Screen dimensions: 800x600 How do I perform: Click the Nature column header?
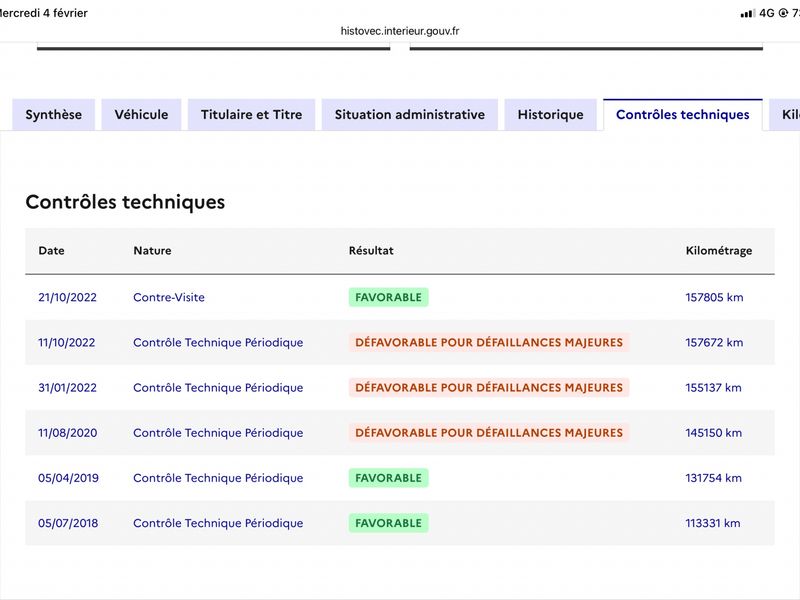coord(152,251)
